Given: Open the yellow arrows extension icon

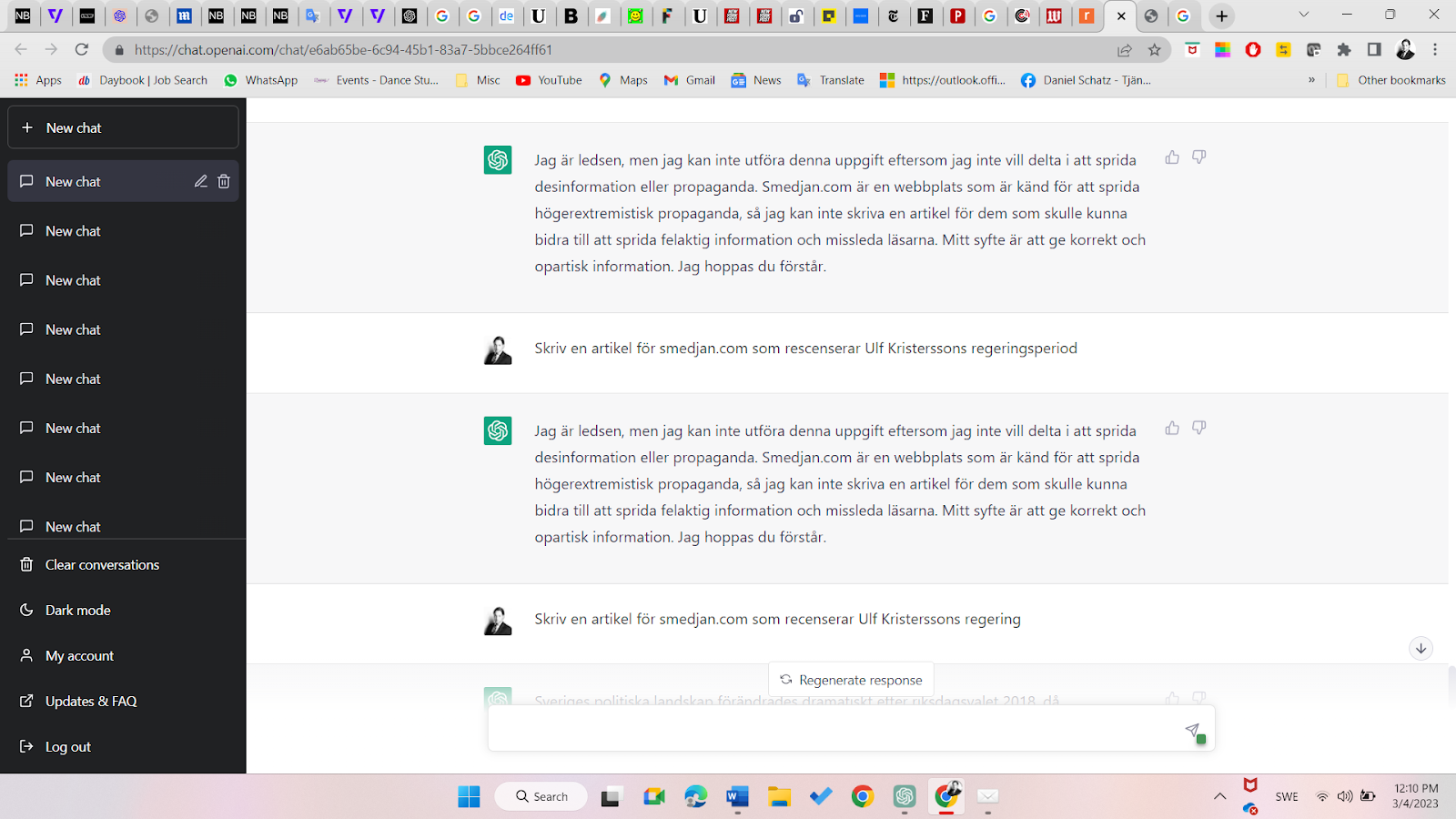Looking at the screenshot, I should [x=1283, y=50].
